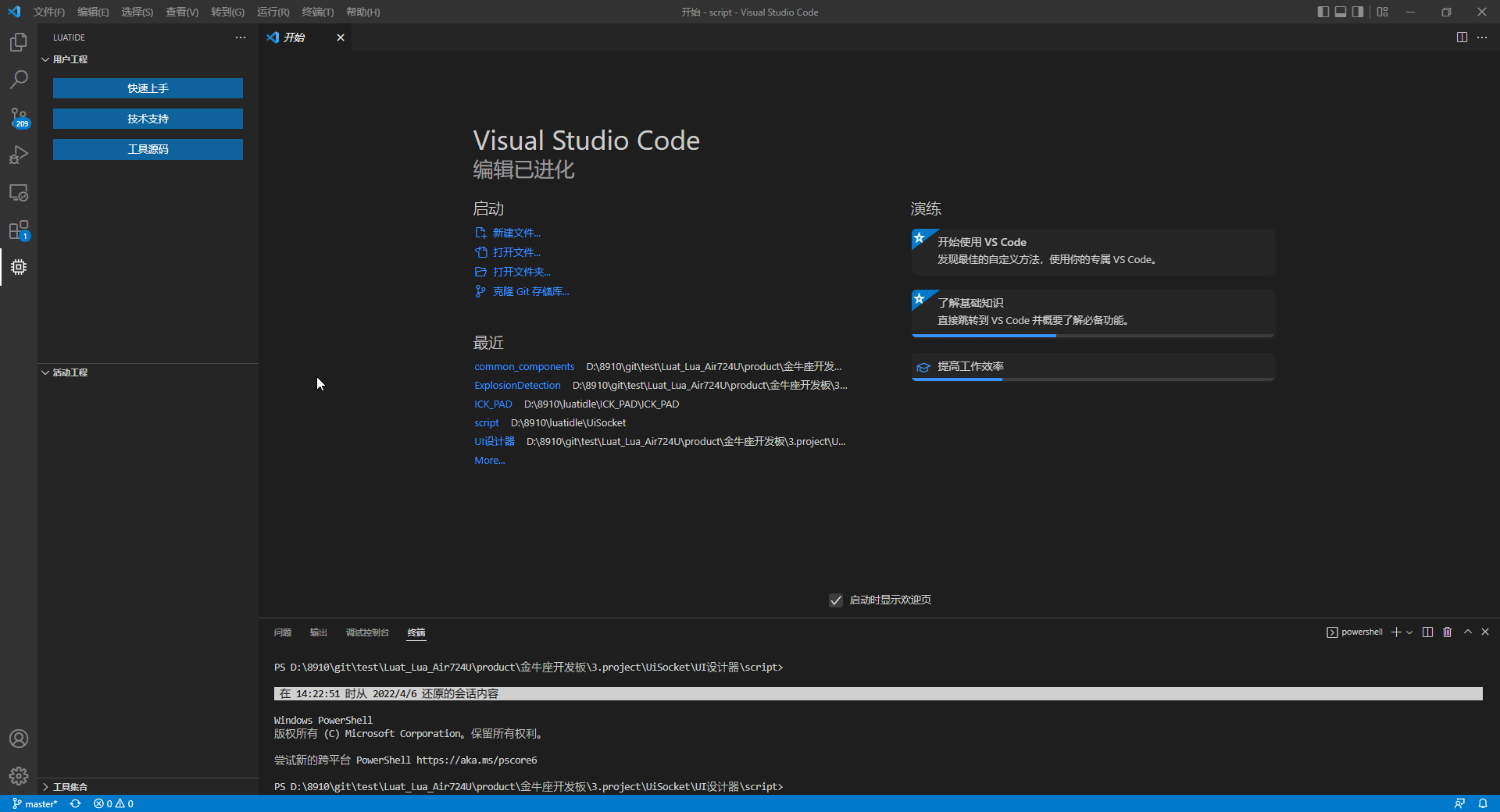The height and width of the screenshot is (812, 1500).
Task: Open the 终端(T) menu
Action: point(317,12)
